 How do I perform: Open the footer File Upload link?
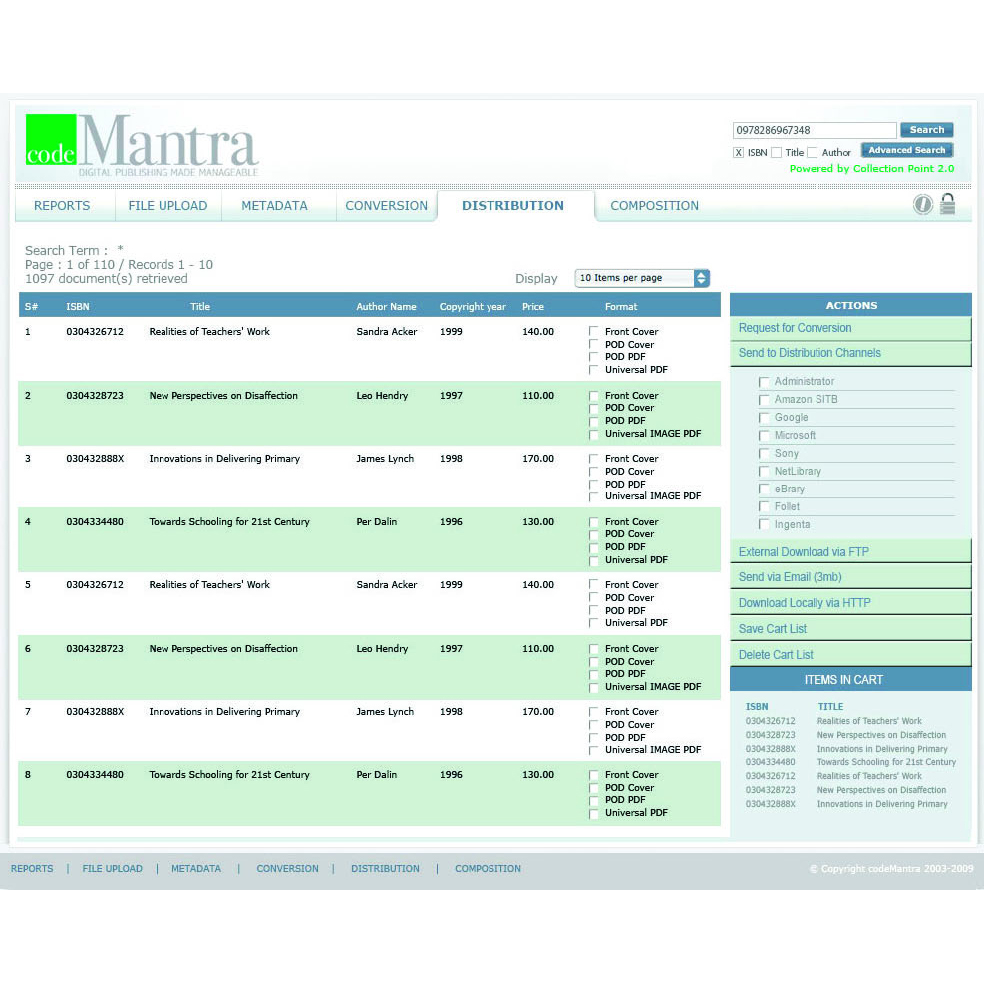tap(112, 869)
